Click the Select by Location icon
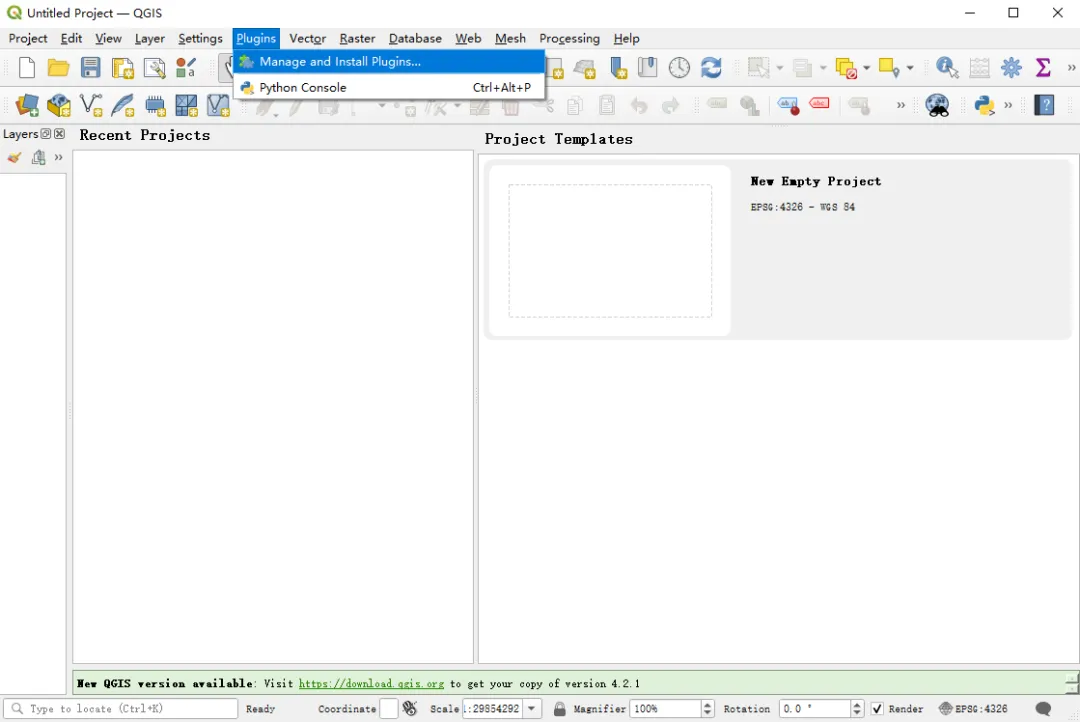Screen dimensions: 1080x722 [x=889, y=68]
